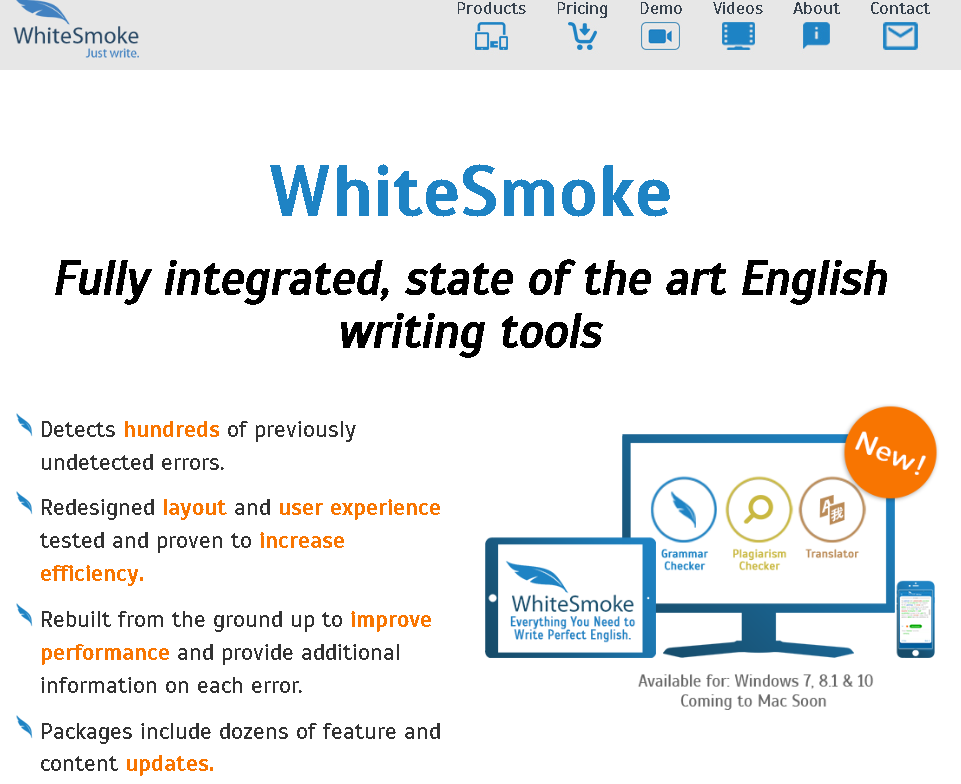Select the Plagiarism Checker magnifier icon
Image resolution: width=961 pixels, height=784 pixels.
pos(759,509)
